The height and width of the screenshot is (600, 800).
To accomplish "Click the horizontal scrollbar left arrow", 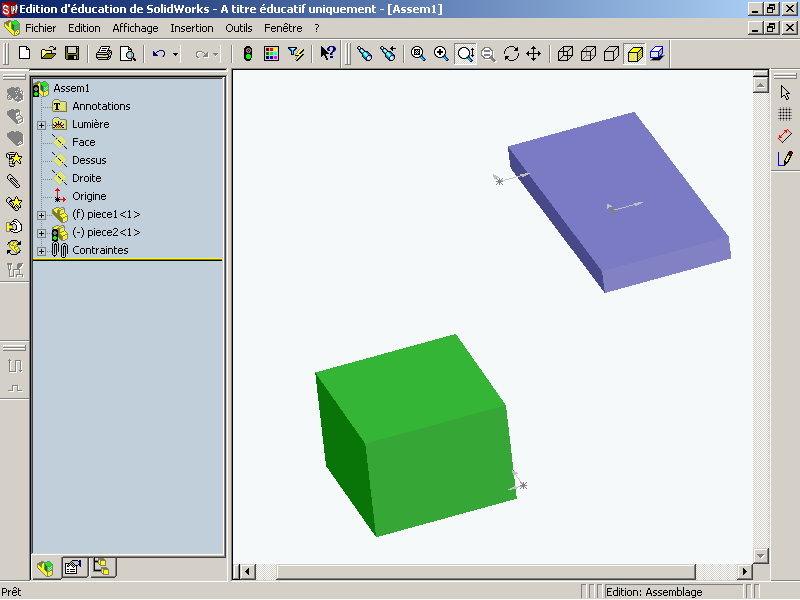I will (248, 571).
